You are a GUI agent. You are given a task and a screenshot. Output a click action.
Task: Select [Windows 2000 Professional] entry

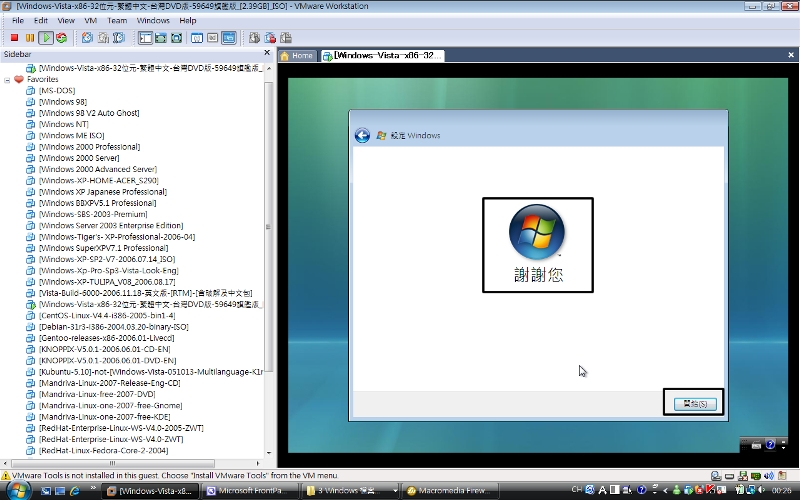coord(90,146)
